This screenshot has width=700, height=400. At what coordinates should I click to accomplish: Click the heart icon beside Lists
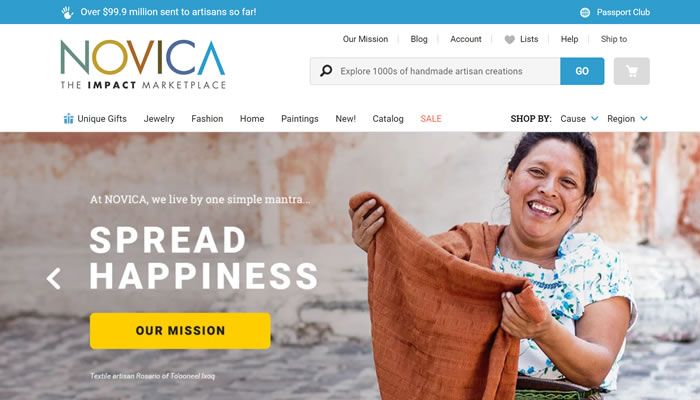coord(509,39)
